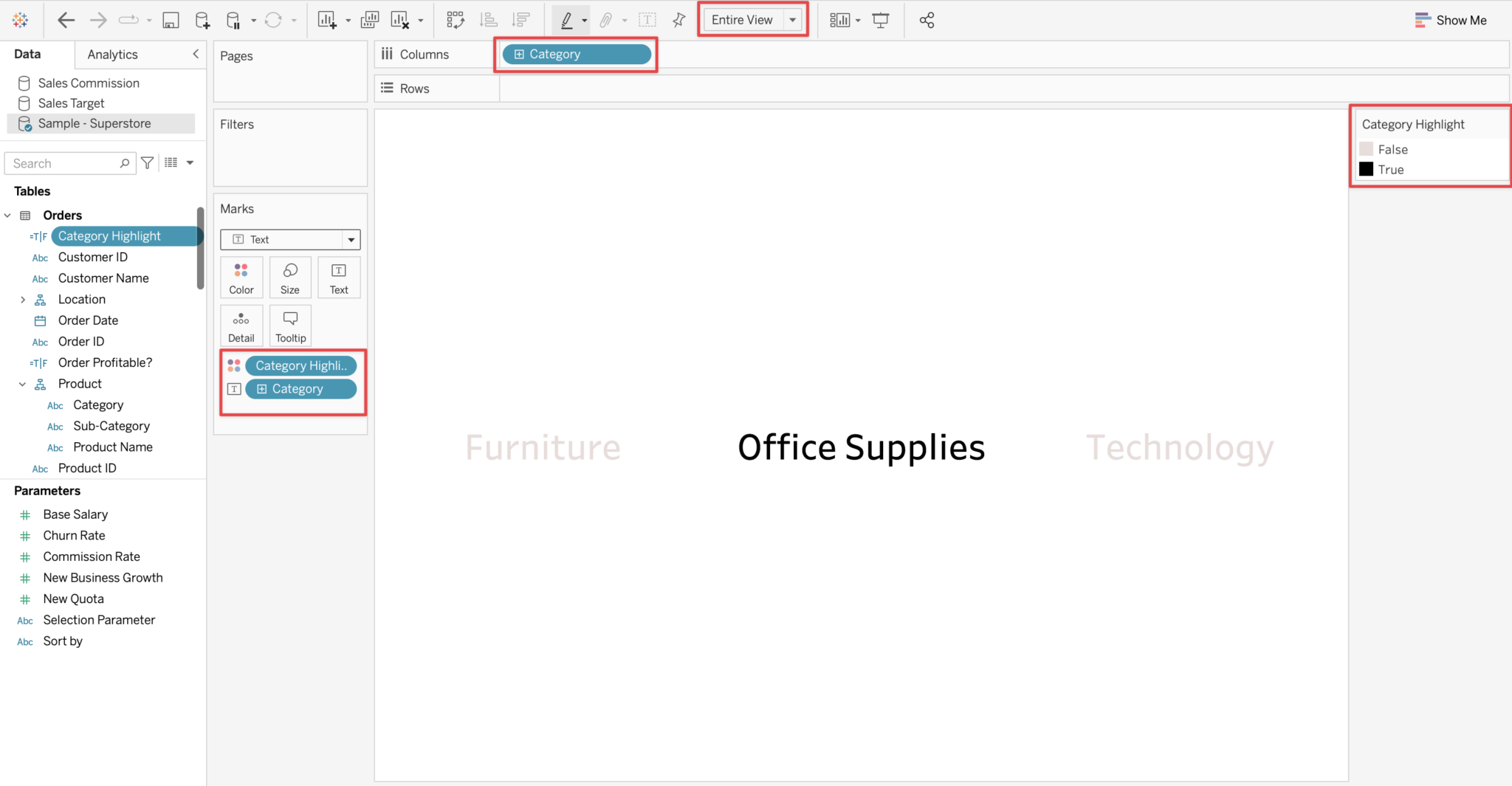Screen dimensions: 1512x786
Task: Open the fit view dropdown next to Entire View
Action: click(x=793, y=20)
